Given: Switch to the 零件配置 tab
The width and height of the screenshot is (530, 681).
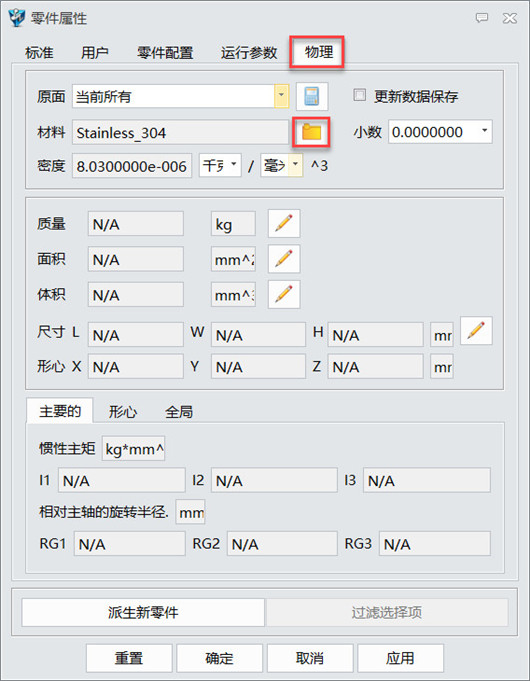Looking at the screenshot, I should [x=165, y=53].
